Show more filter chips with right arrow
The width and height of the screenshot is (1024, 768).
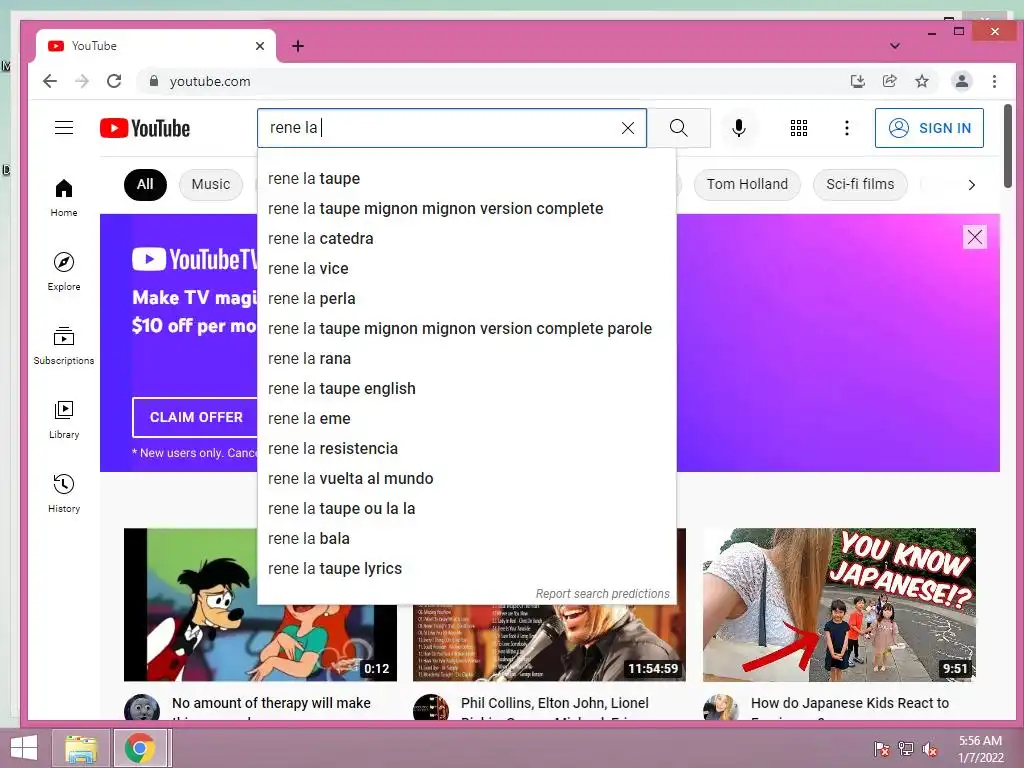pos(971,185)
